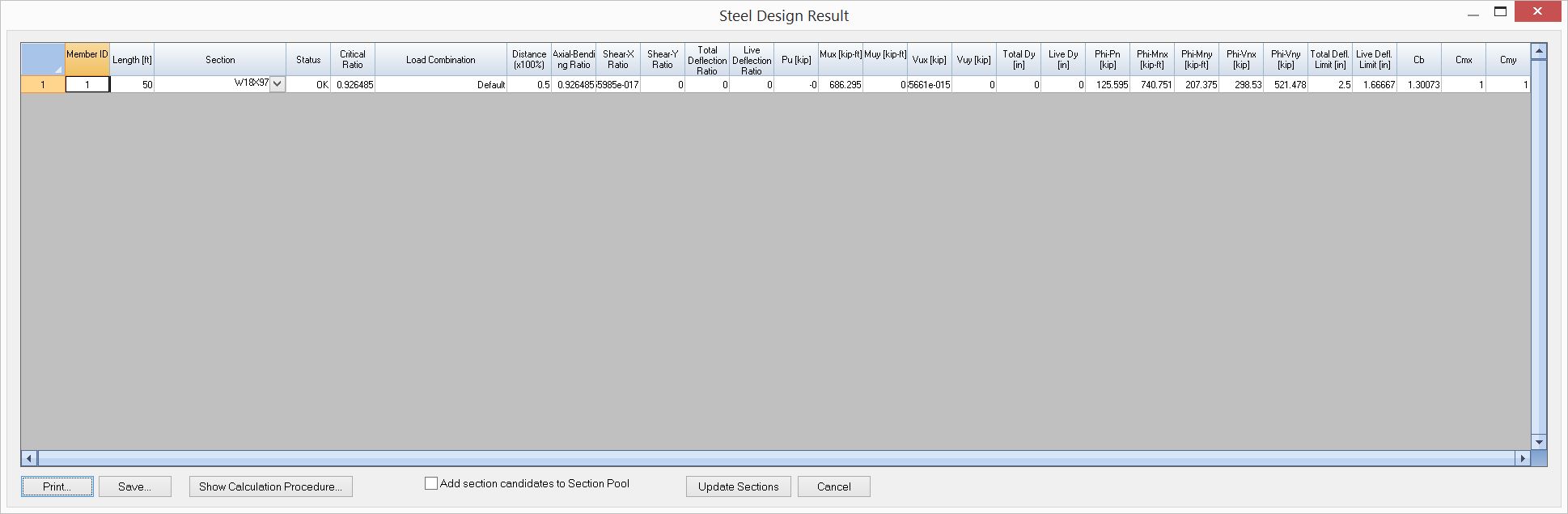Close the Steel Design Result window
1568x514 pixels.
1538,11
